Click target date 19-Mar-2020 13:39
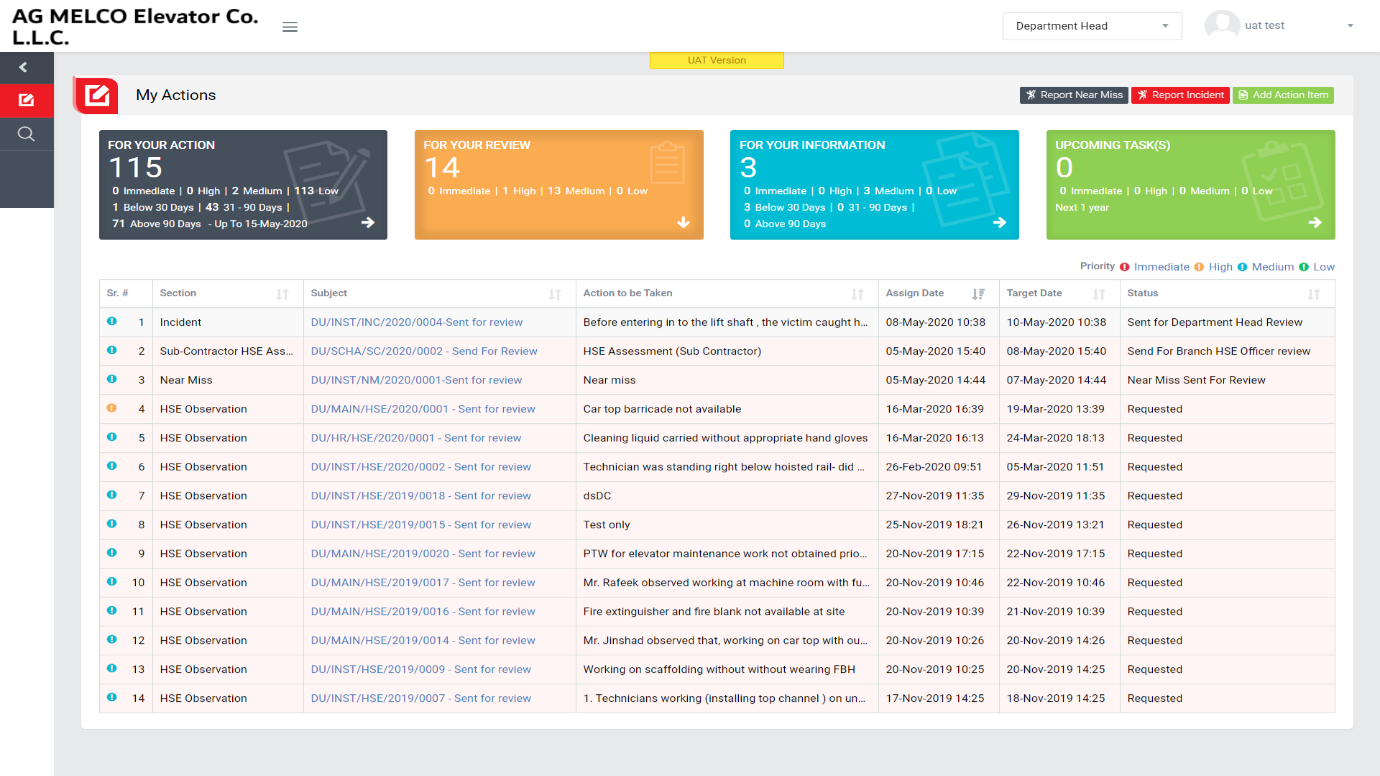 (1056, 409)
